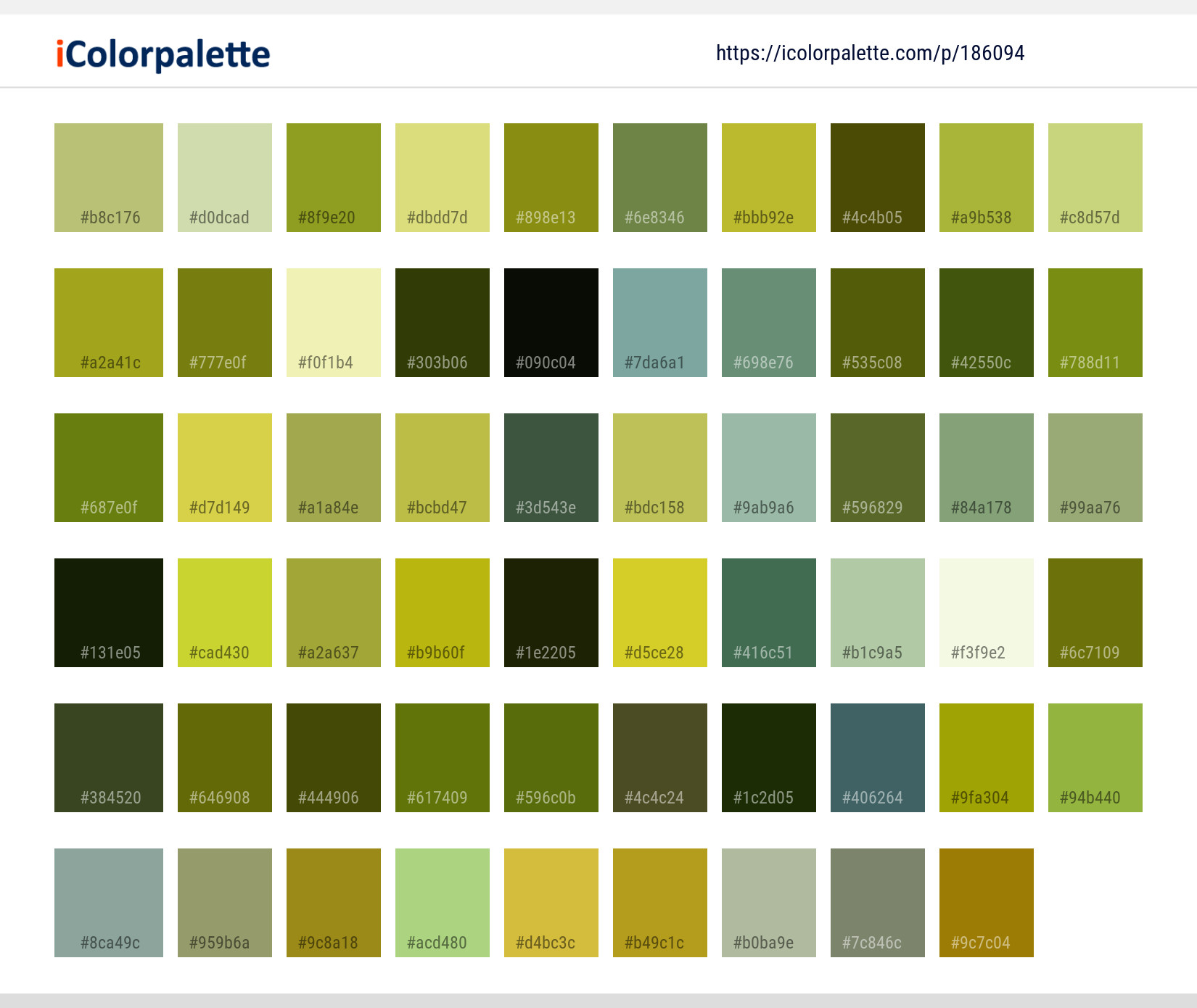Choose the #4c4c24 swatch
Image resolution: width=1197 pixels, height=1008 pixels.
pyautogui.click(x=660, y=758)
